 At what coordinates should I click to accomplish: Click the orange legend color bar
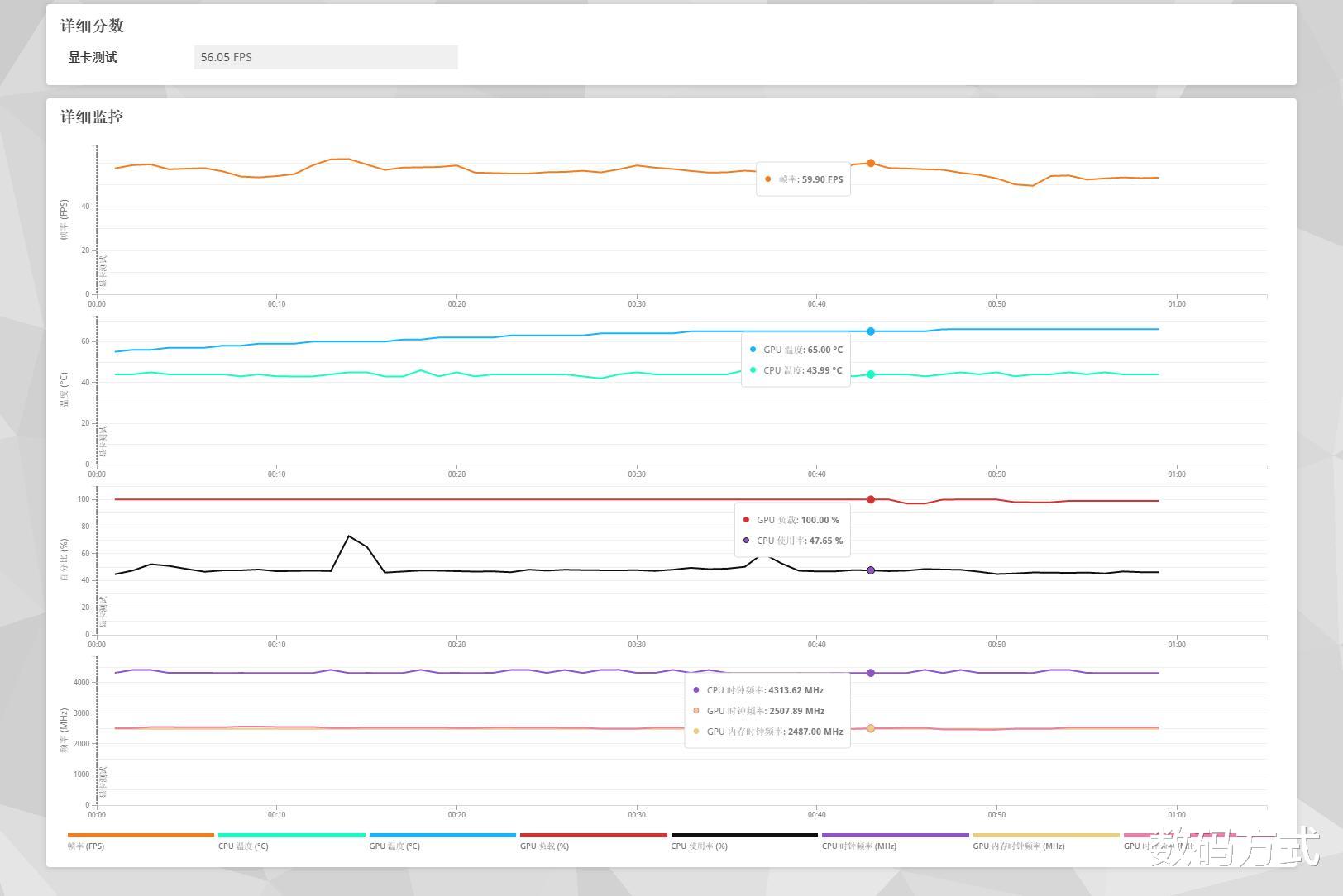tap(141, 835)
